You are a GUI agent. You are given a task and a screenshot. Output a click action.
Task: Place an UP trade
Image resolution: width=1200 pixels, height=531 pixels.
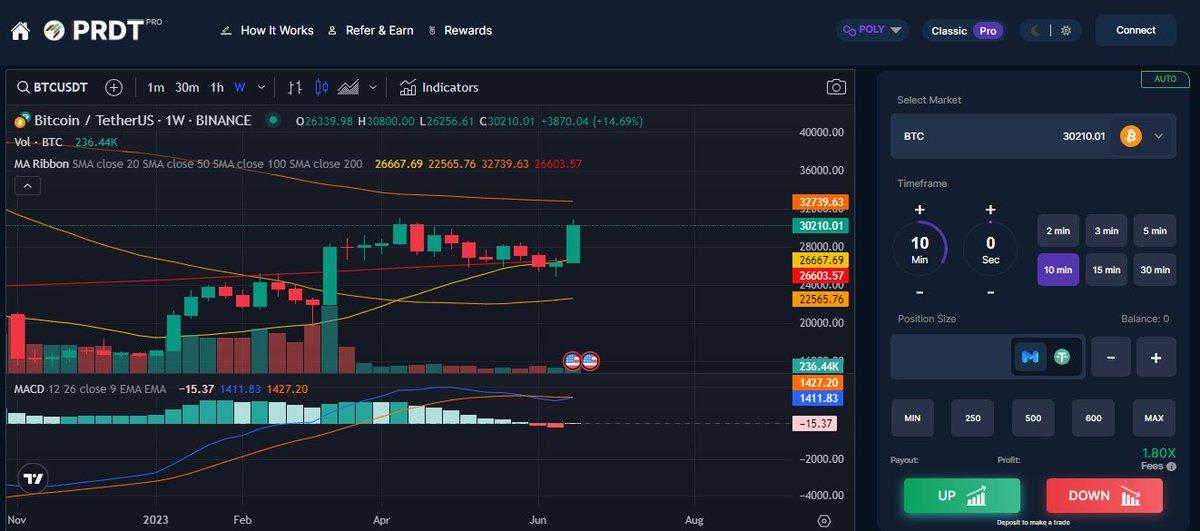point(962,495)
